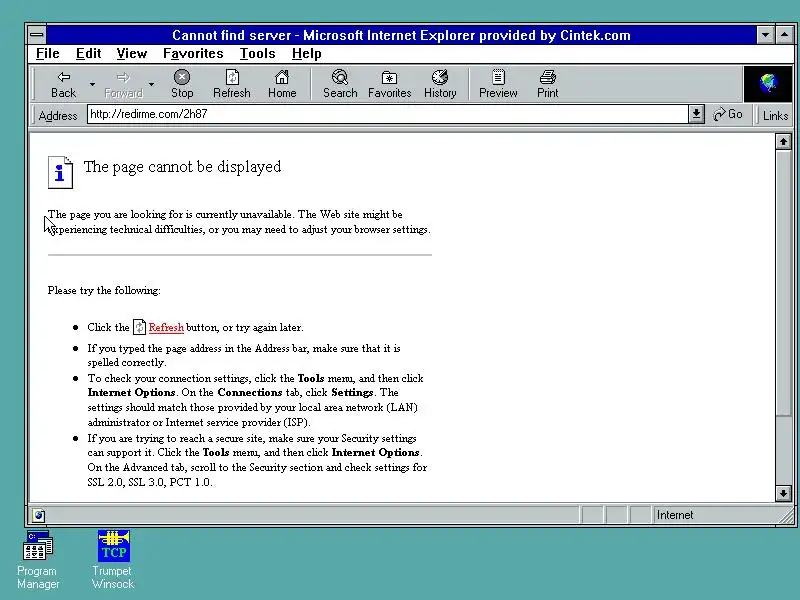
Task: Stop loading with the Stop button
Action: point(182,84)
